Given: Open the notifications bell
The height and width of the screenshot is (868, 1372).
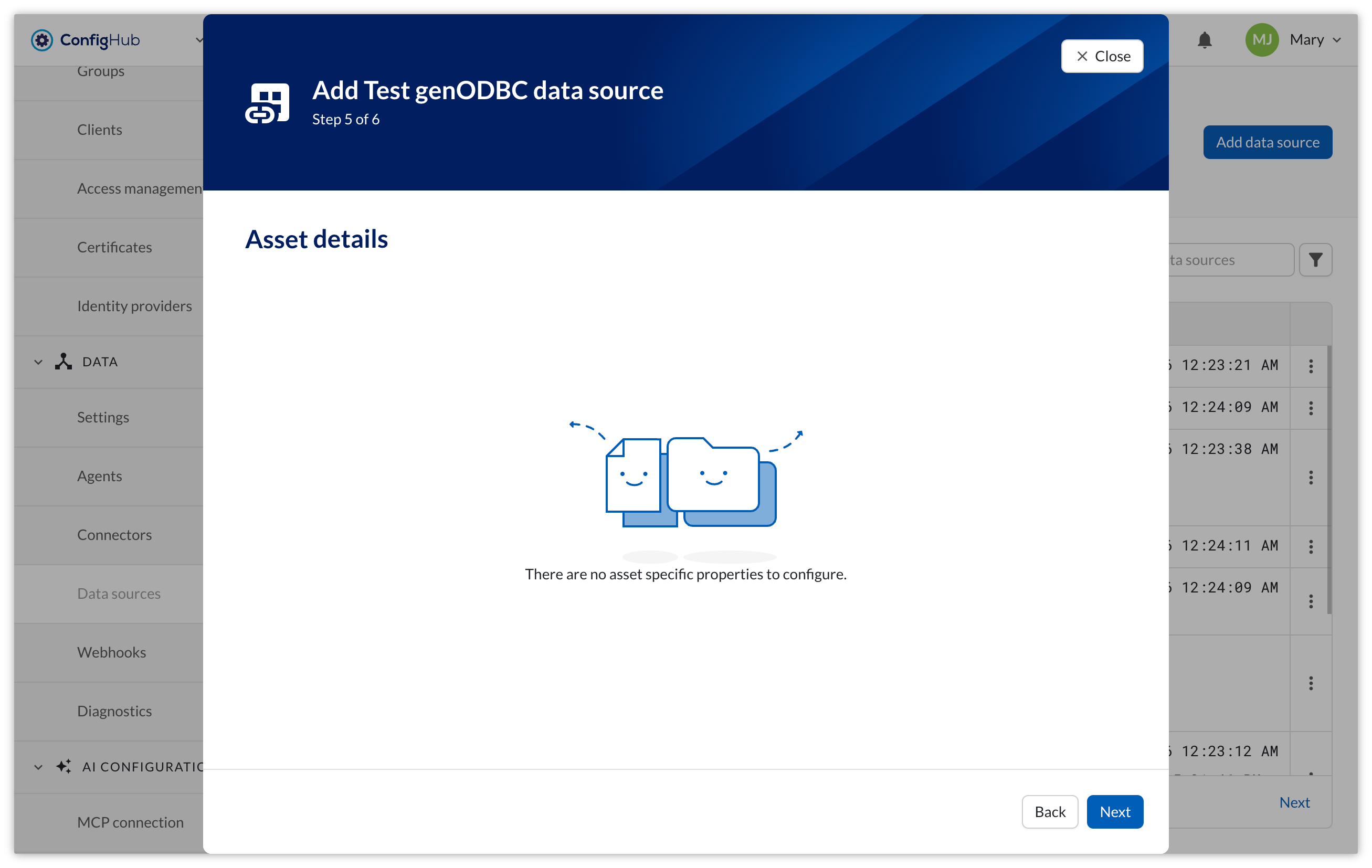Looking at the screenshot, I should point(1204,40).
